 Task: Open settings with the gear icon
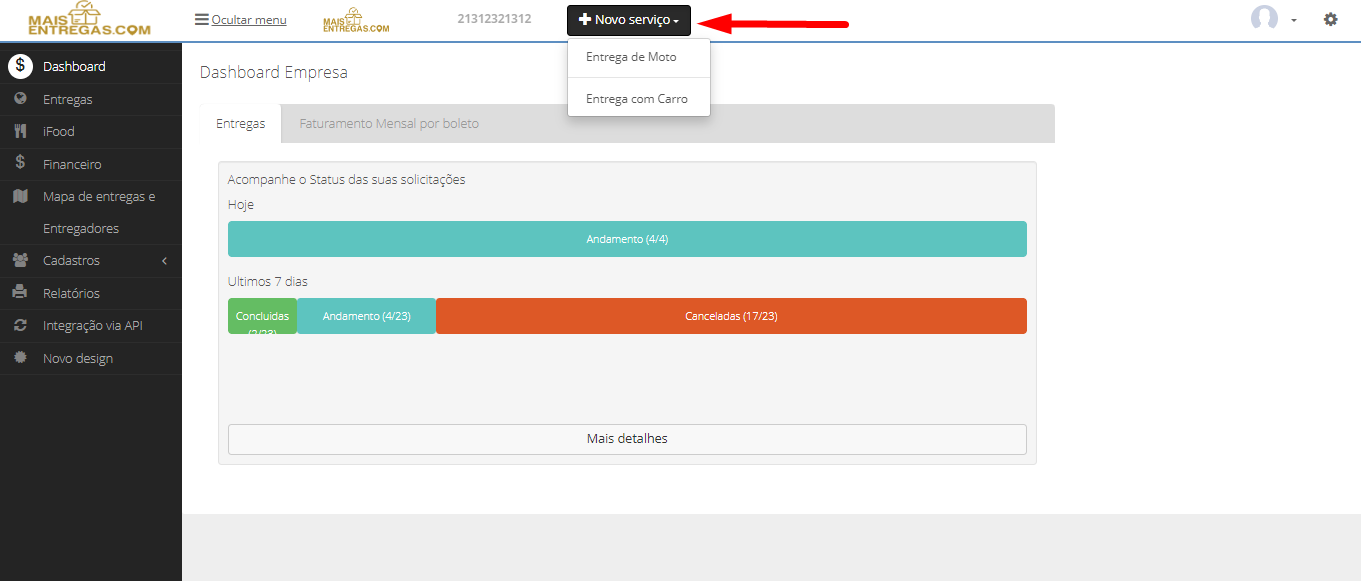pyautogui.click(x=1330, y=19)
